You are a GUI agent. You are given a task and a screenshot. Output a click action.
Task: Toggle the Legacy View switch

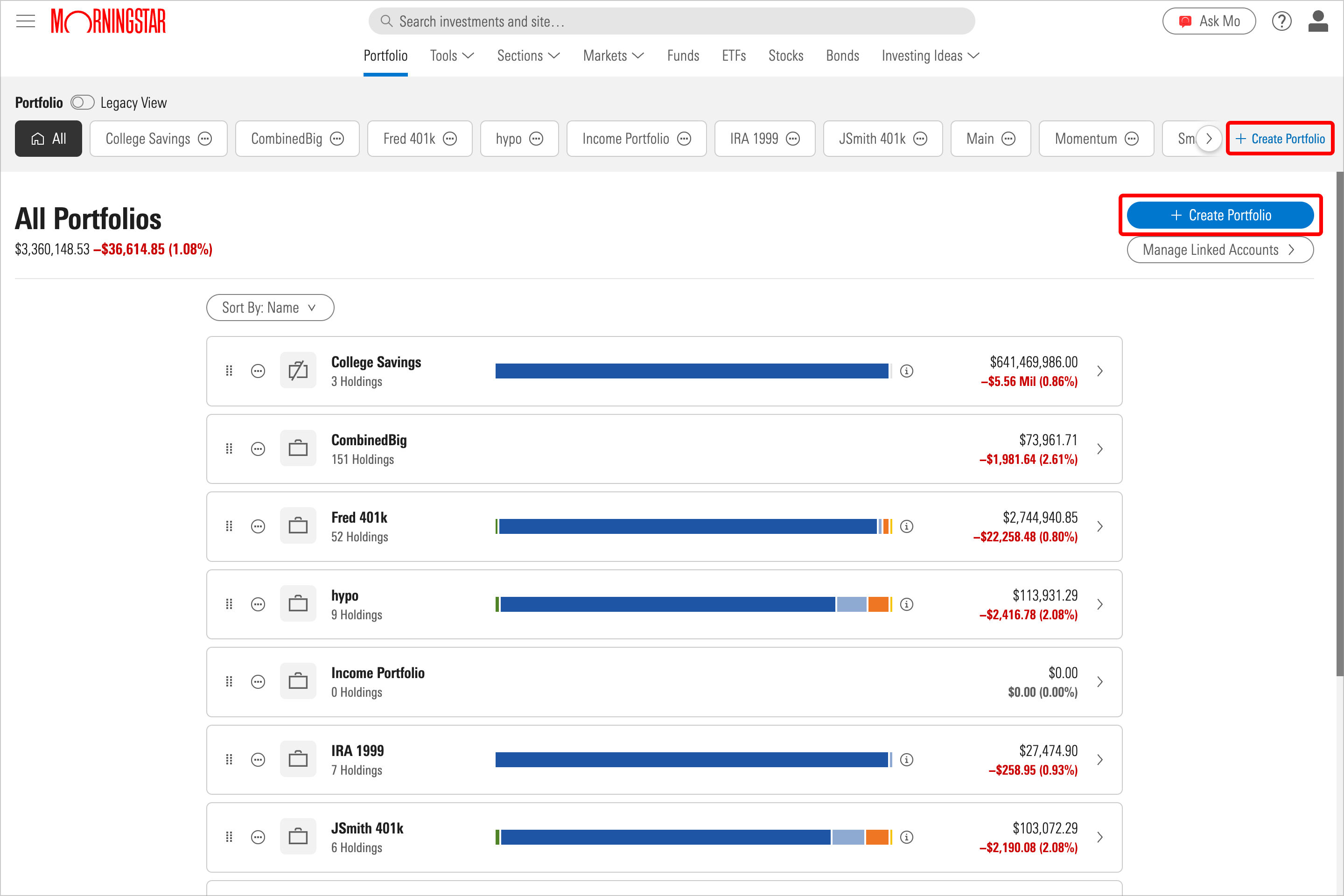(82, 102)
